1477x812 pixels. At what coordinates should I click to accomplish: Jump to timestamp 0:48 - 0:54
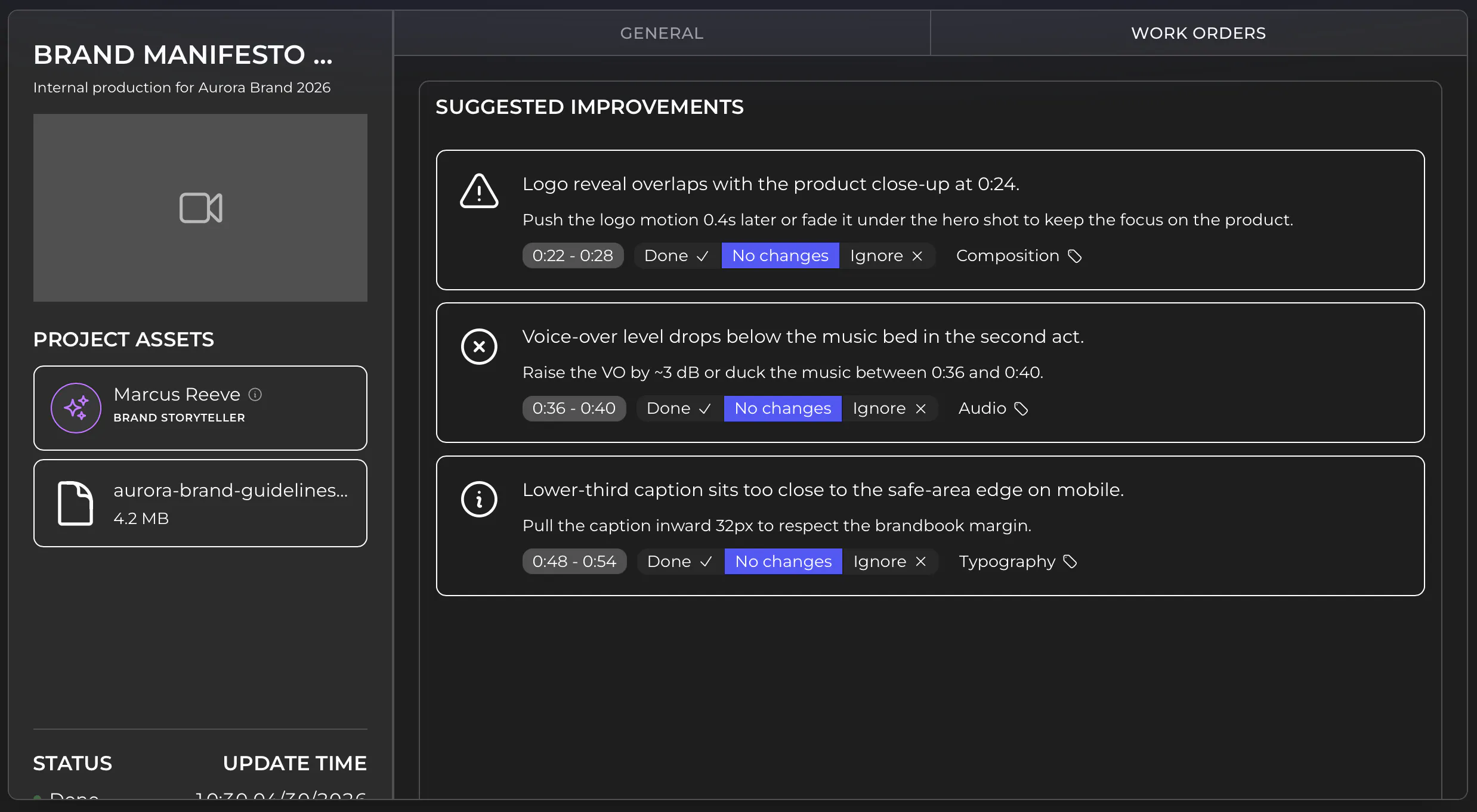tap(574, 562)
